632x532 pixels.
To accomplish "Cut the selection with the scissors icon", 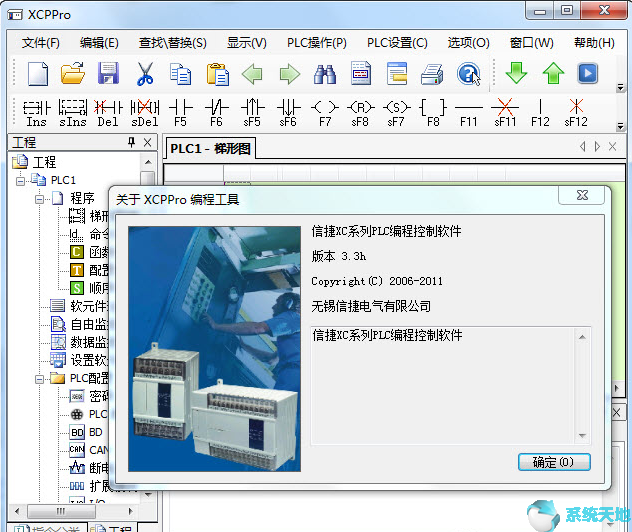I will click(145, 73).
